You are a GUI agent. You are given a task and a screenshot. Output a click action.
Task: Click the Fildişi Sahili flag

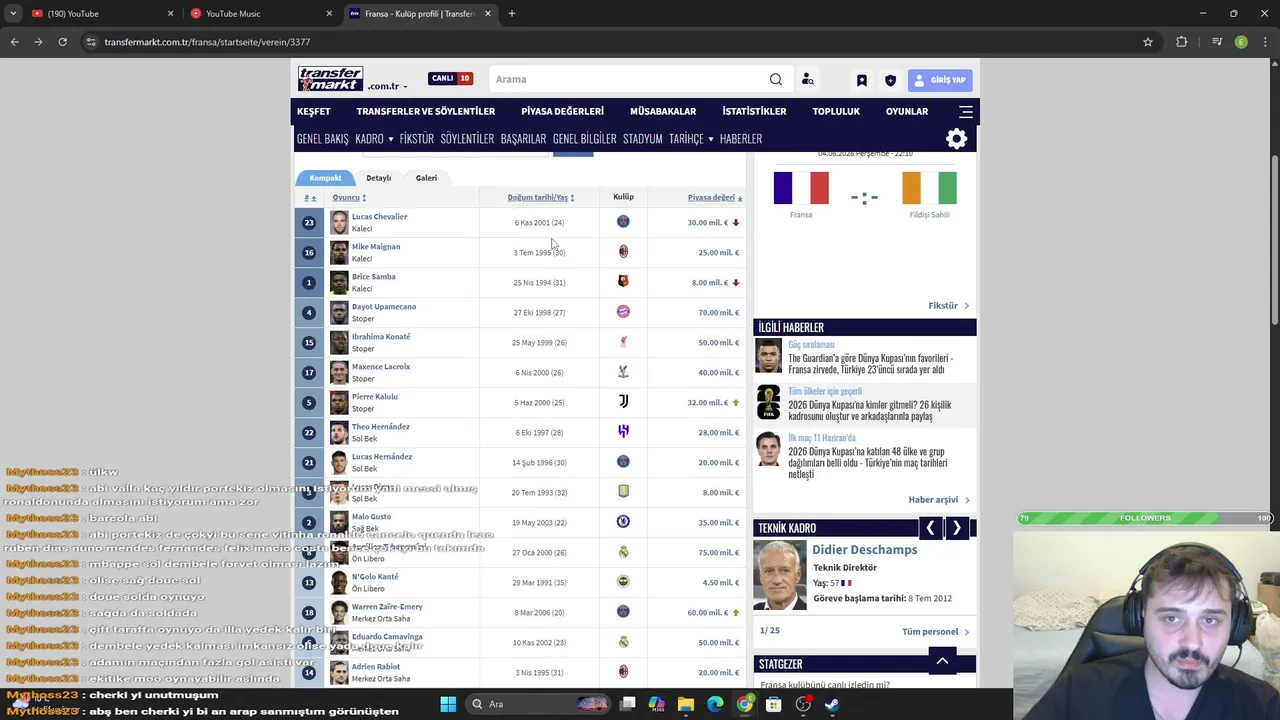click(x=929, y=188)
